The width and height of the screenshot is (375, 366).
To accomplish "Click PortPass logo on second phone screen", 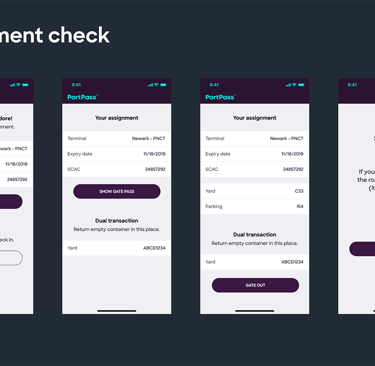I will point(82,97).
